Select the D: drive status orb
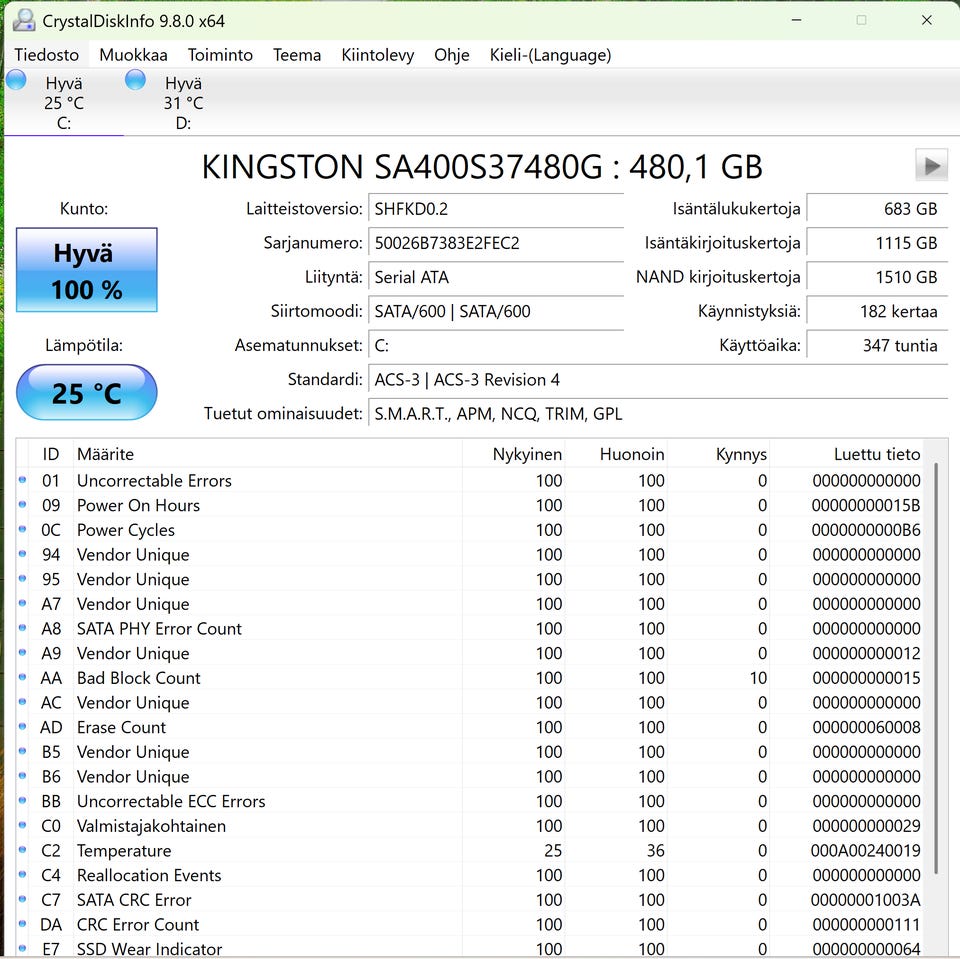 click(x=136, y=81)
